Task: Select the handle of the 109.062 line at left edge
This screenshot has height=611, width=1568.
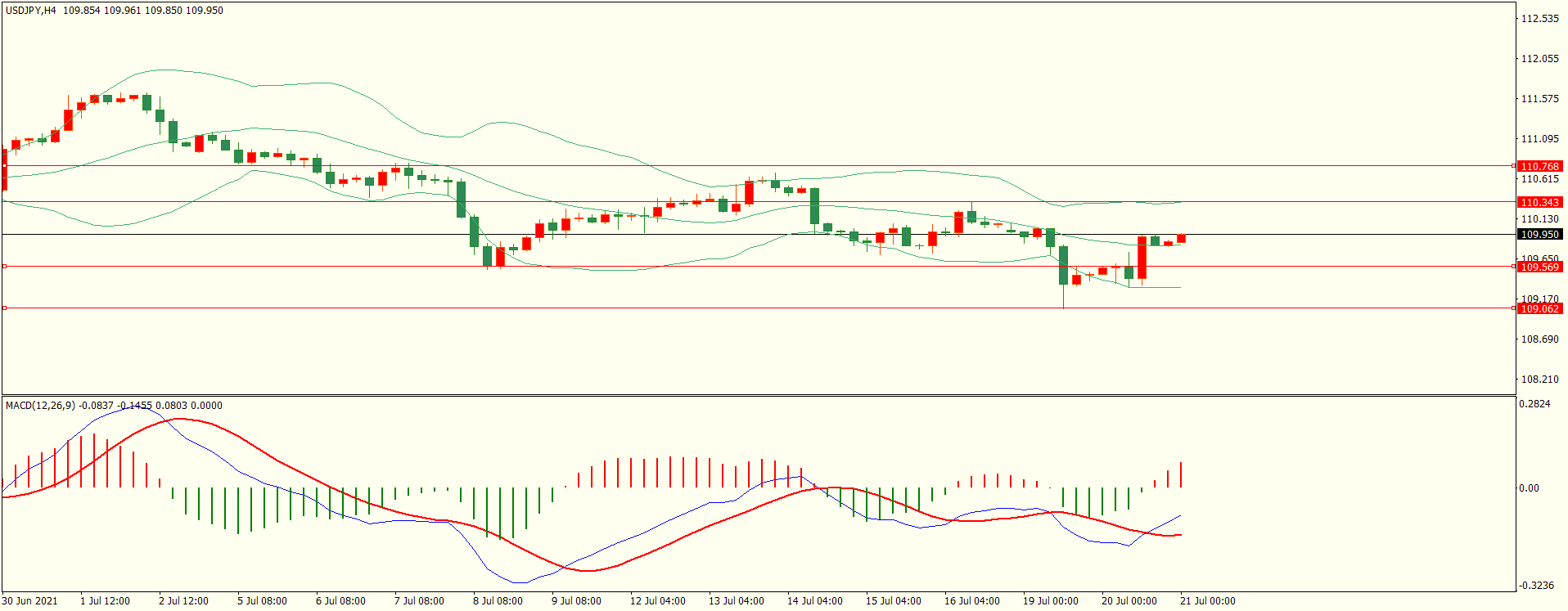Action: [x=4, y=308]
